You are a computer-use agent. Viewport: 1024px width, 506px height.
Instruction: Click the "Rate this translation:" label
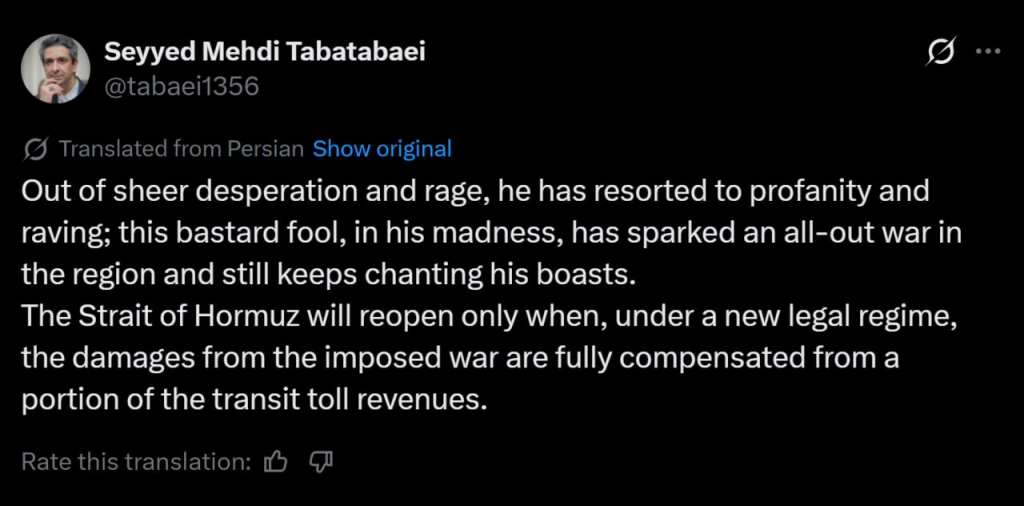tap(136, 462)
